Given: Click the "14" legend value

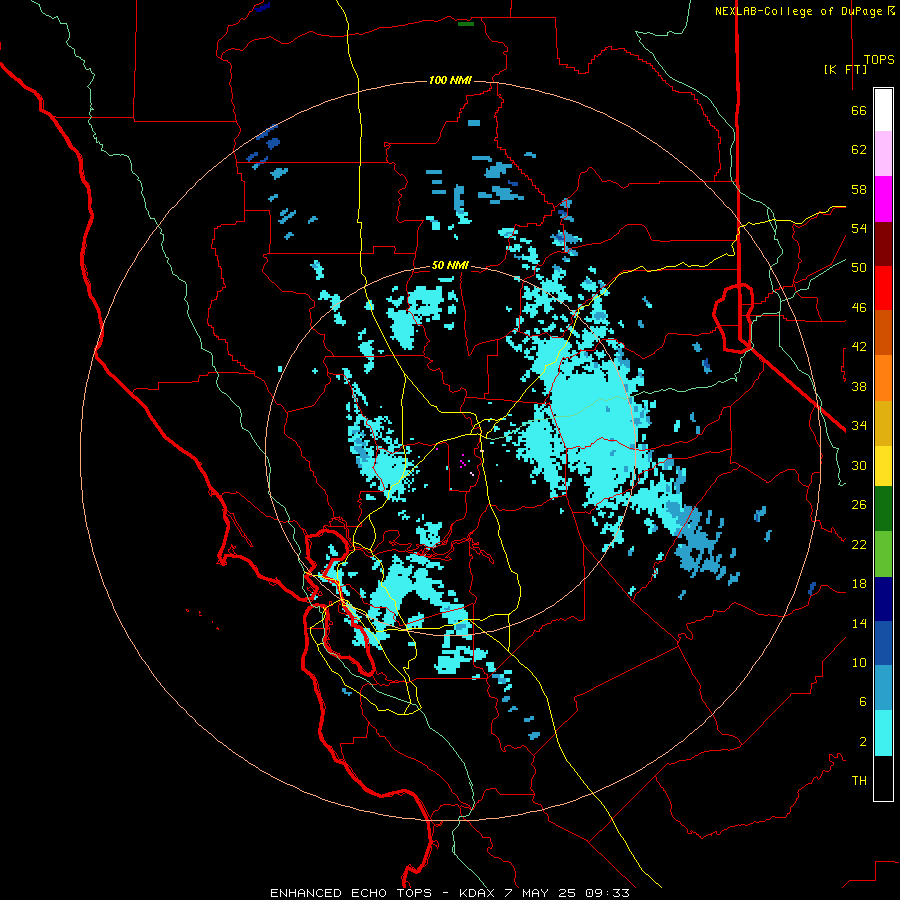Looking at the screenshot, I should point(859,623).
